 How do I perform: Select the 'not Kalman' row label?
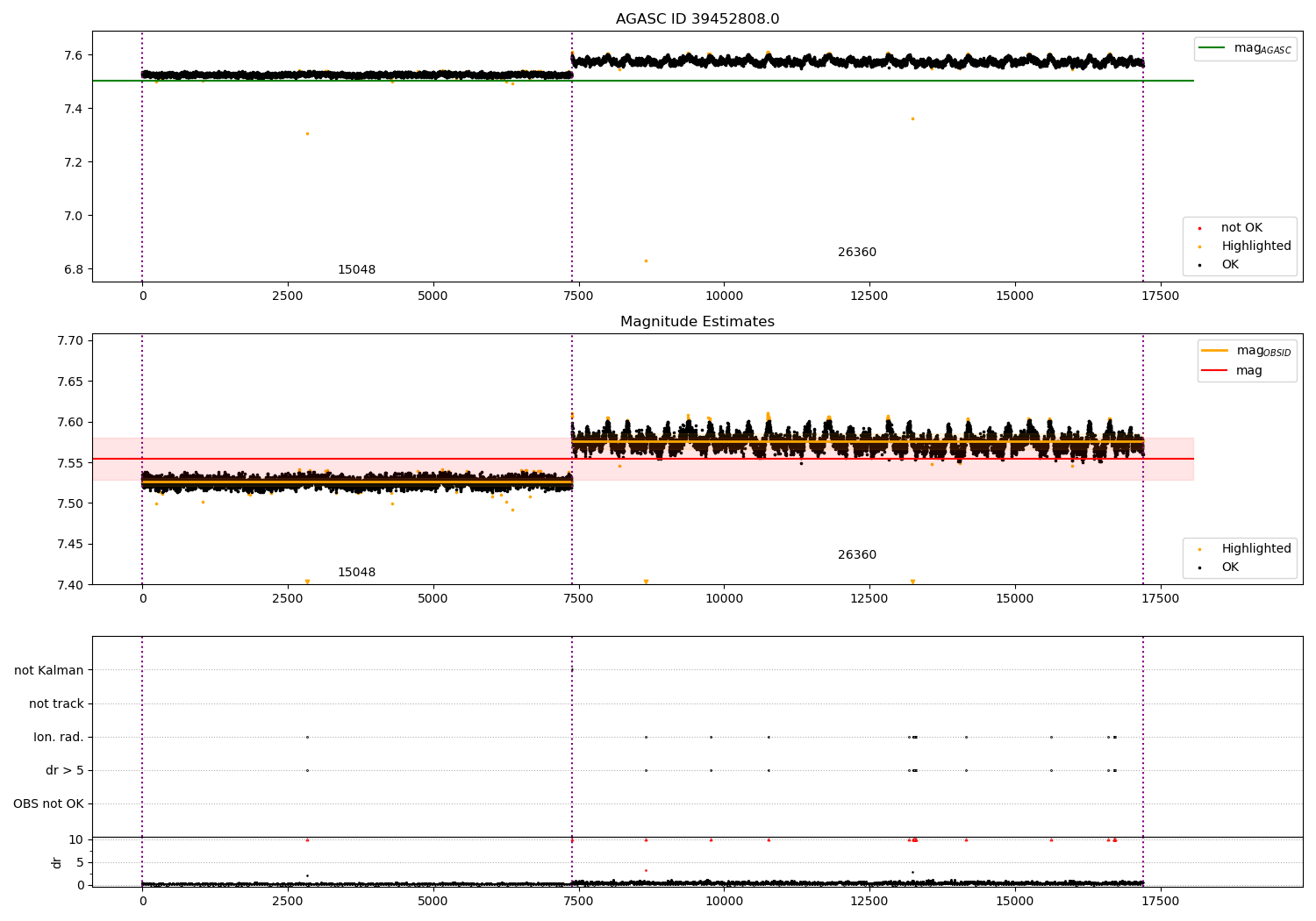coord(49,670)
